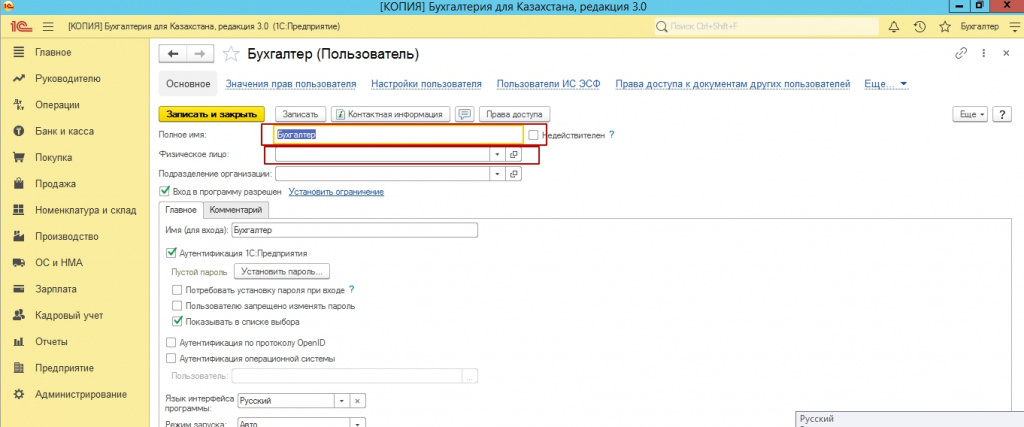The width and height of the screenshot is (1024, 427).
Task: Open Настройки пользователя
Action: 426,84
